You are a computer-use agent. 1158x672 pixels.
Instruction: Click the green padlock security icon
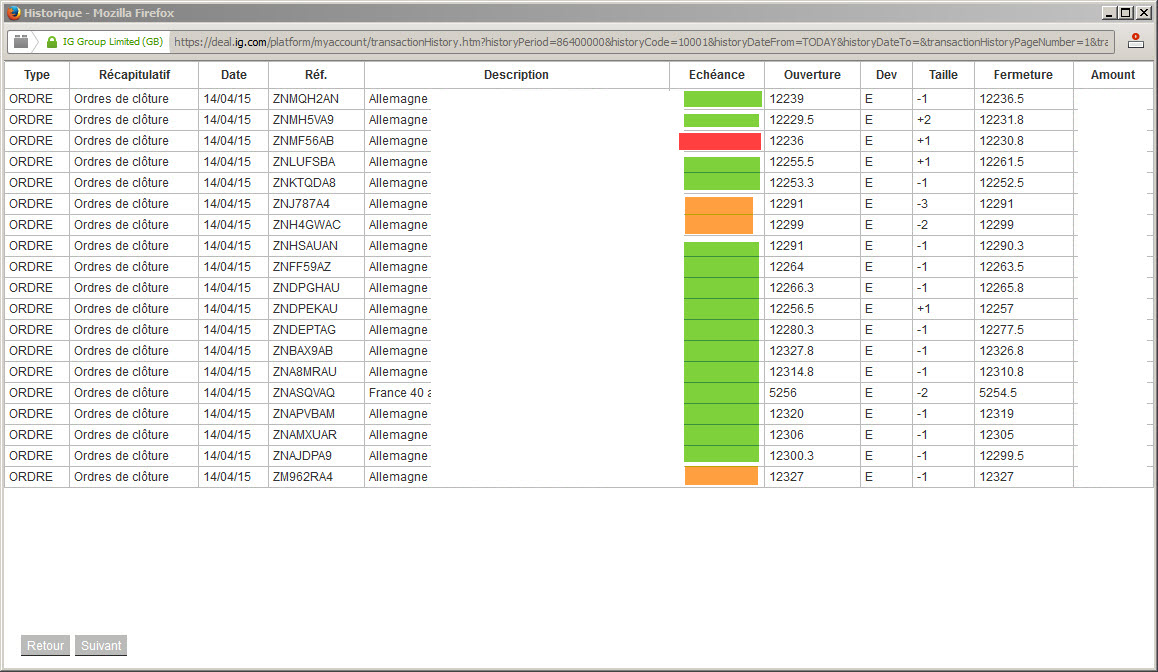(x=52, y=42)
